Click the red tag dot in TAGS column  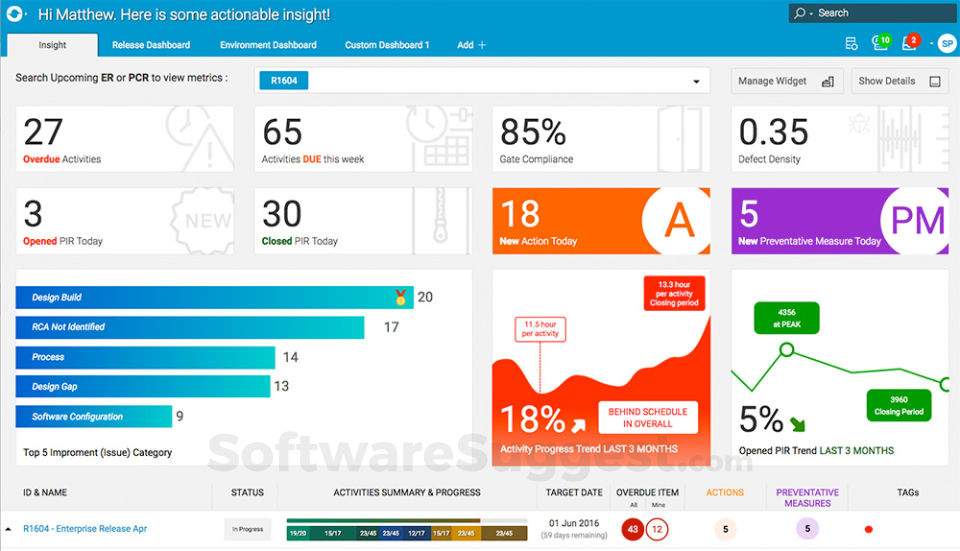pos(868,529)
